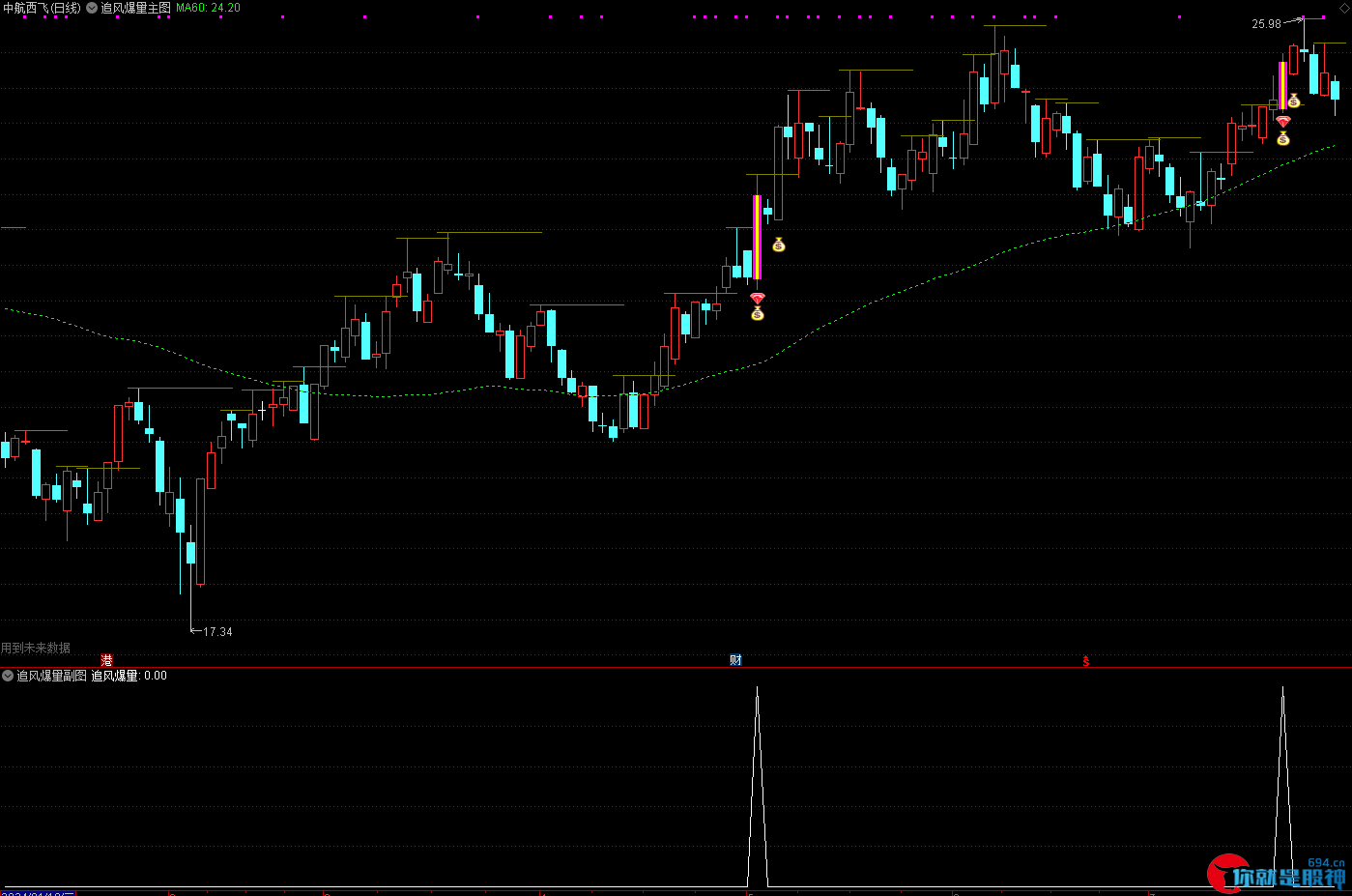
Task: Click the red $ dividend marker icon
Action: tap(1086, 661)
